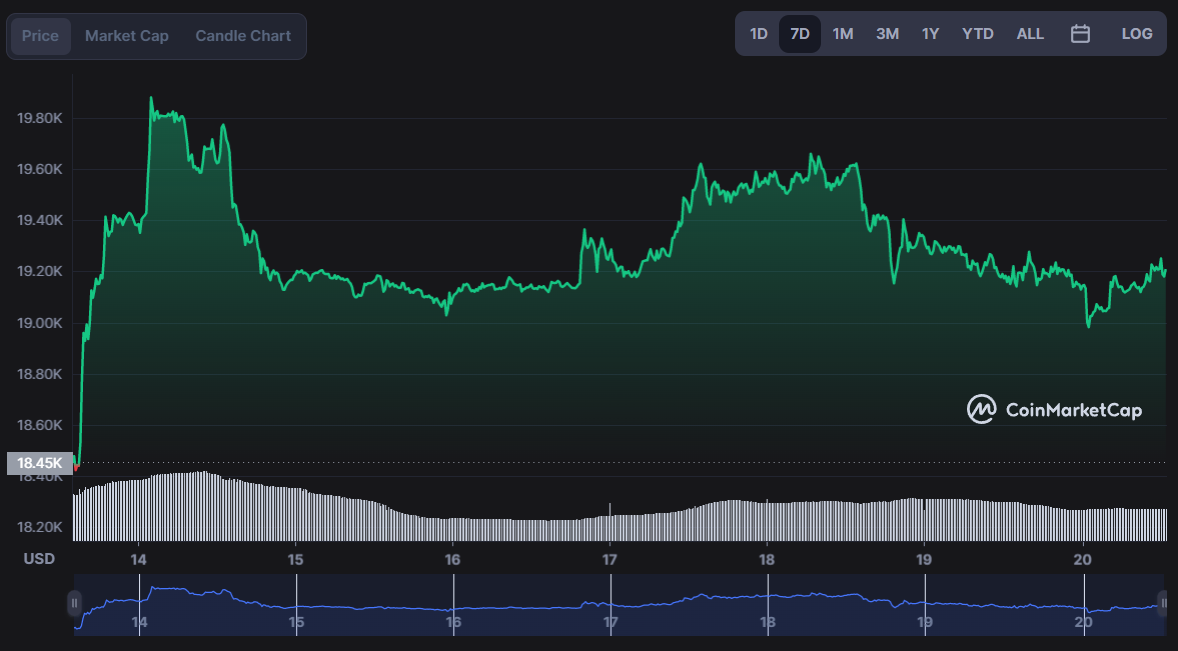
Task: Open the calendar date range picker
Action: point(1080,34)
